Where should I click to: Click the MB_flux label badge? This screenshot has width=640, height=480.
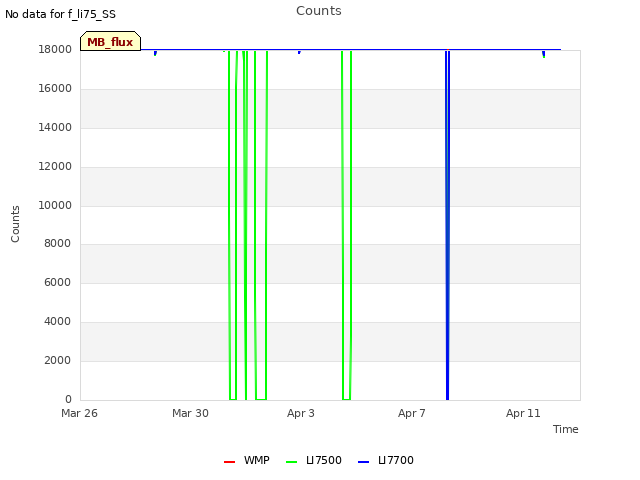pyautogui.click(x=111, y=41)
